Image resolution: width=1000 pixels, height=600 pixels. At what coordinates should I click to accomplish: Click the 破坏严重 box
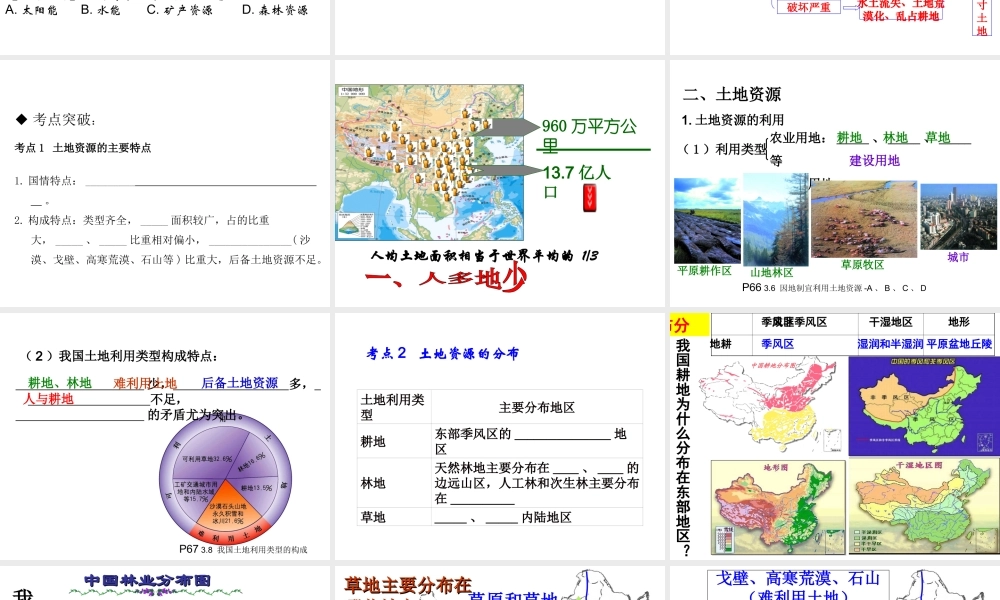(x=809, y=7)
